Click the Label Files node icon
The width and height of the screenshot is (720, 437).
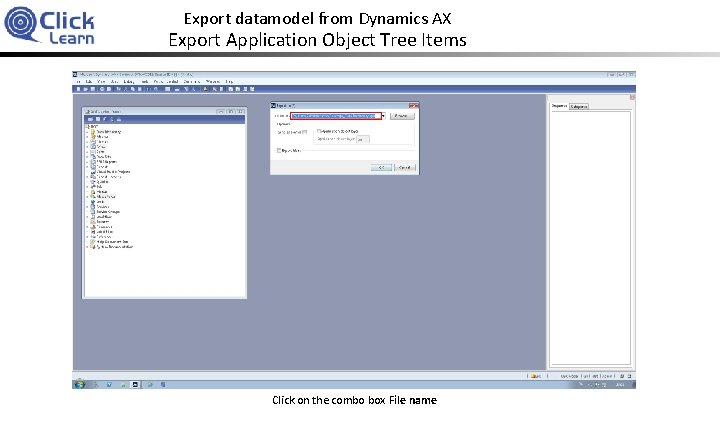click(x=93, y=232)
